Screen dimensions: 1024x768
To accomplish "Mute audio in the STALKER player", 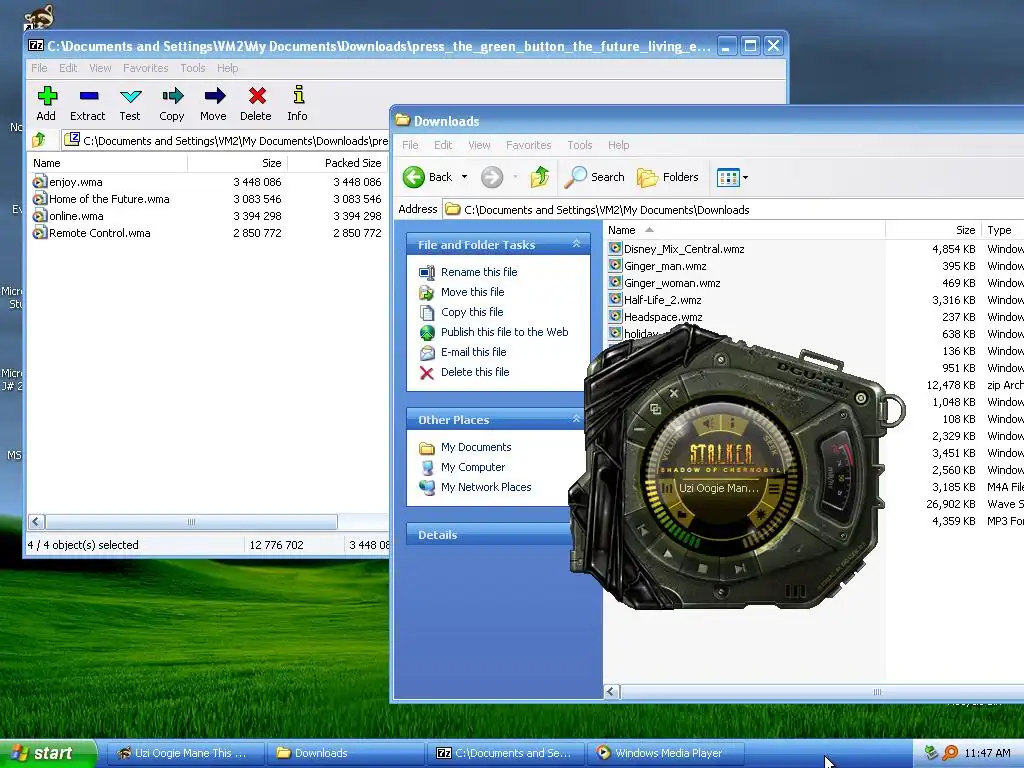I will (709, 424).
